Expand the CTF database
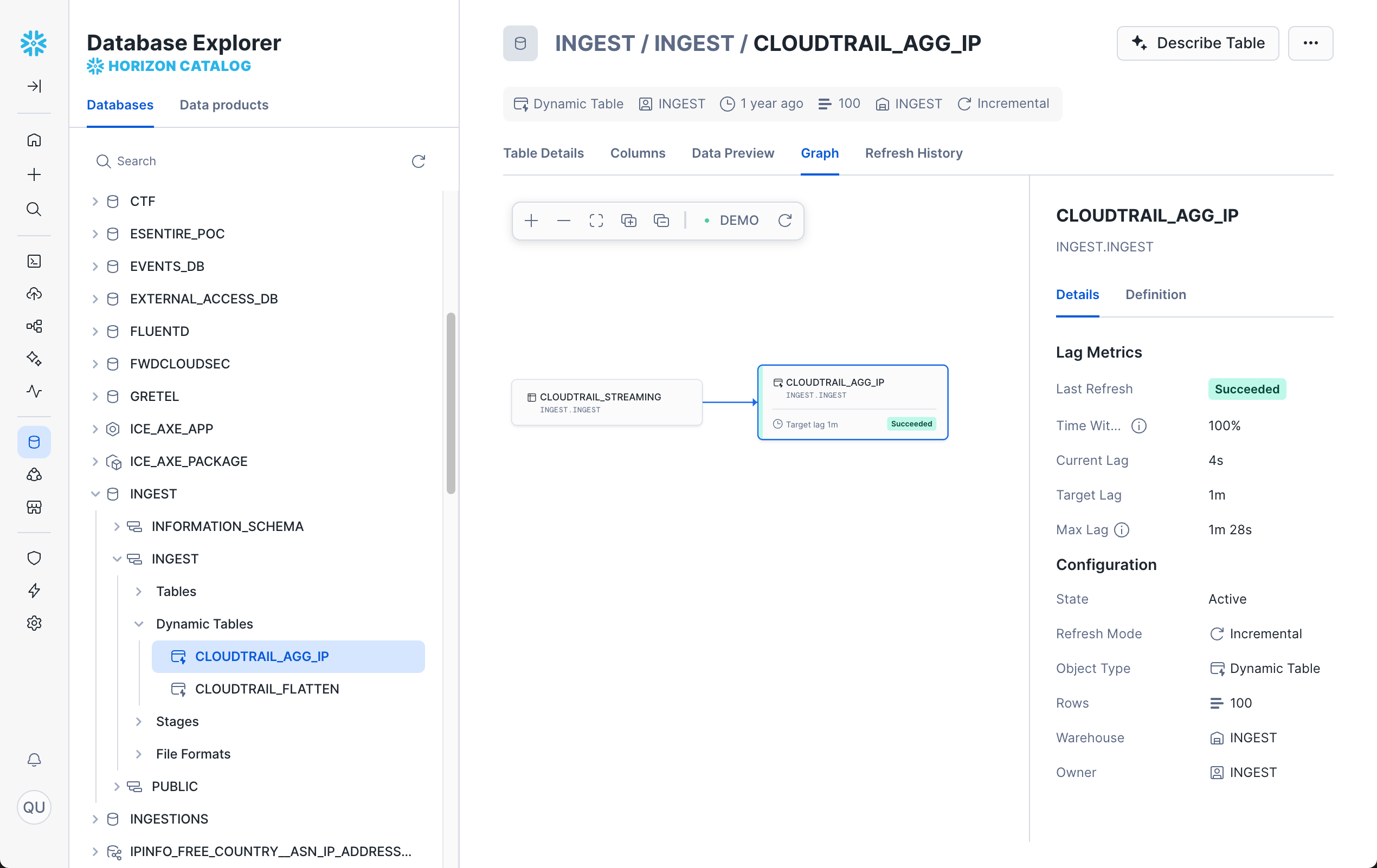 click(95, 201)
